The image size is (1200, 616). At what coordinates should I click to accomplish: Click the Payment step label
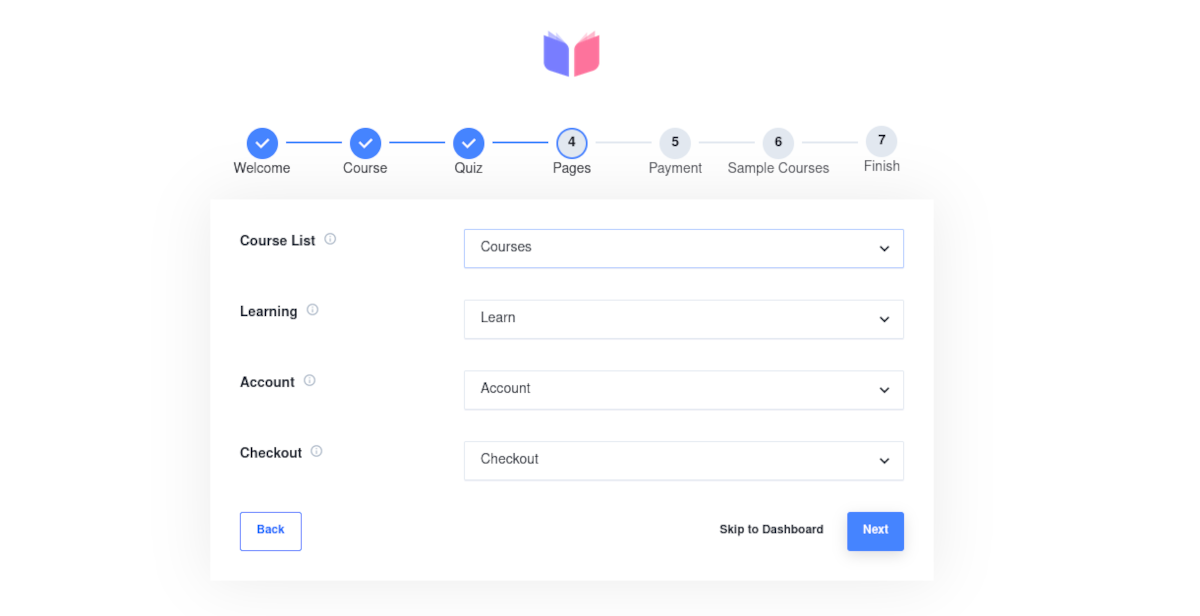tap(675, 168)
